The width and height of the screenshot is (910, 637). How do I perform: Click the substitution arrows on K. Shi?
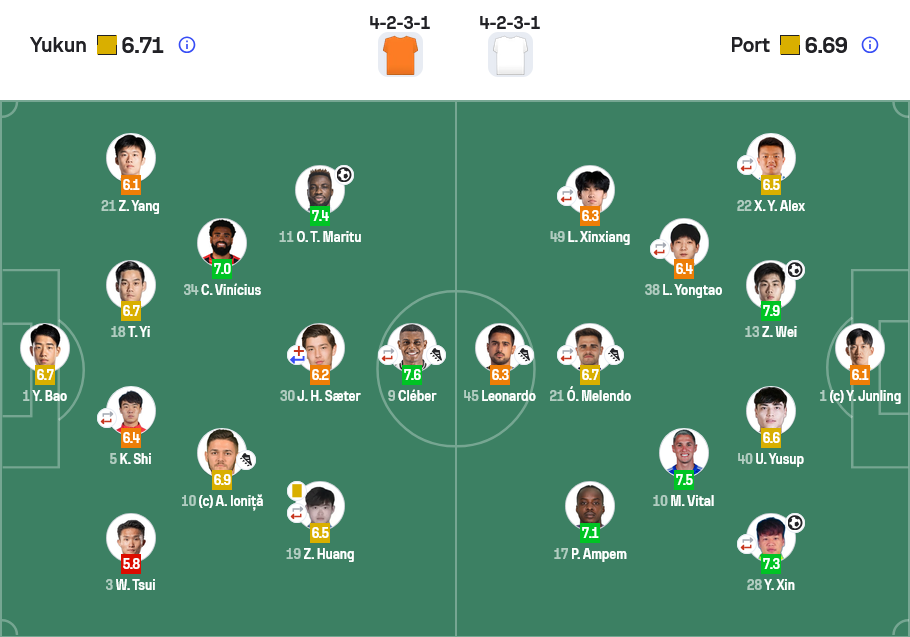pyautogui.click(x=106, y=418)
